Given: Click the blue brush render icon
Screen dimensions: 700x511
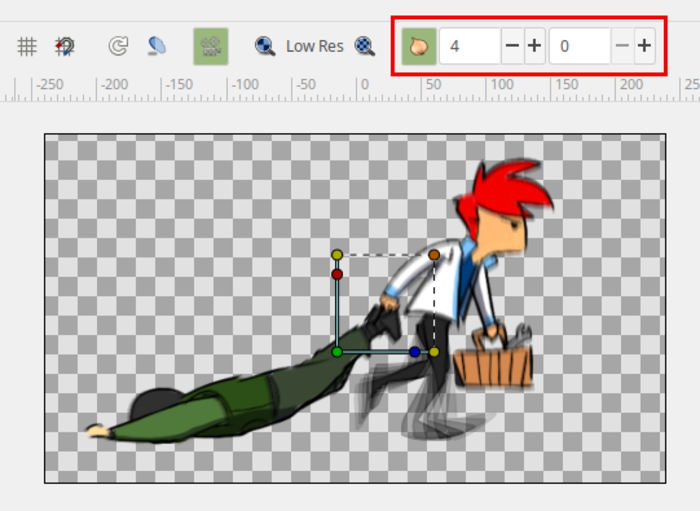Looking at the screenshot, I should (157, 46).
